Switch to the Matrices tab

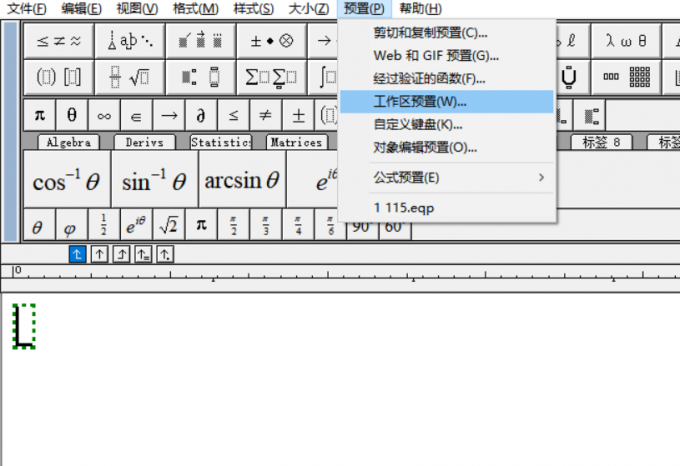(x=297, y=142)
